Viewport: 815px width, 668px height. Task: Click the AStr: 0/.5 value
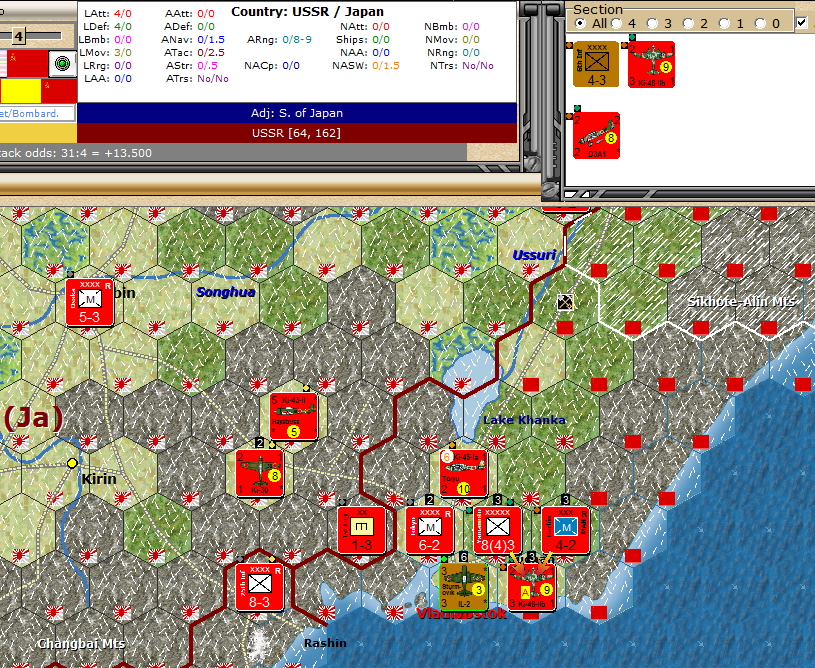207,66
